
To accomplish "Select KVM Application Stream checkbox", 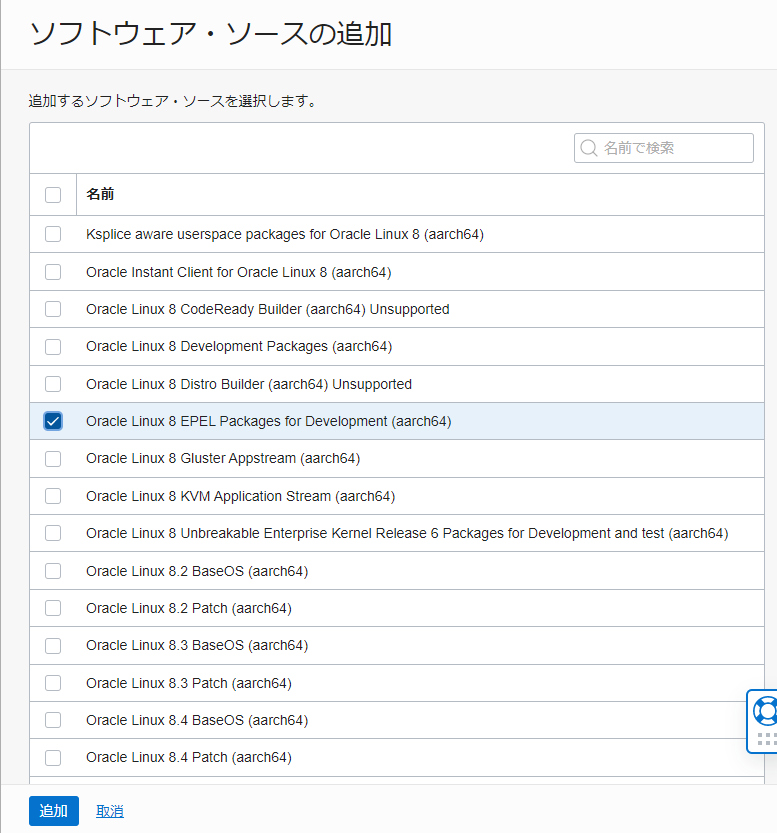I will [x=53, y=496].
